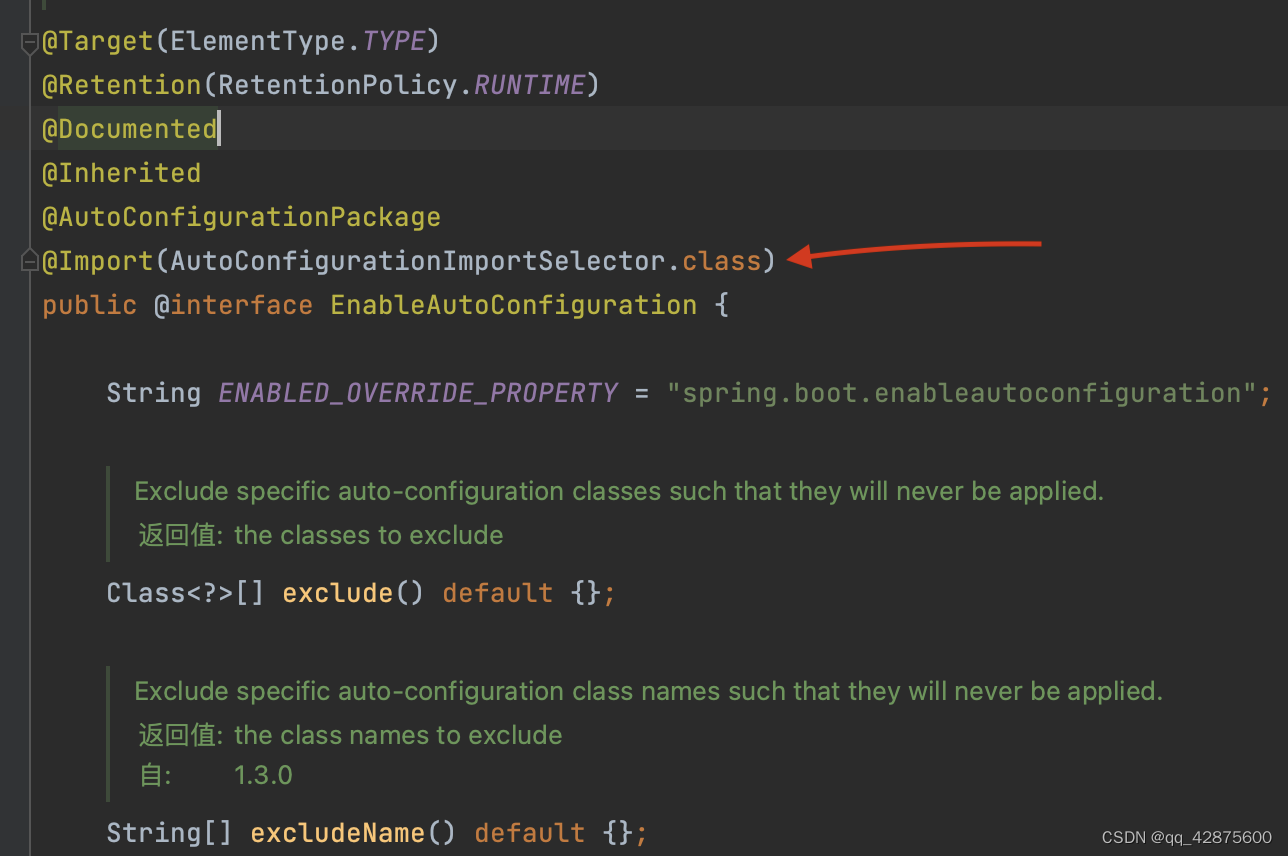This screenshot has width=1288, height=856.
Task: Select ENABLED_OVERRIDE_PROPERTY constant name
Action: point(418,393)
